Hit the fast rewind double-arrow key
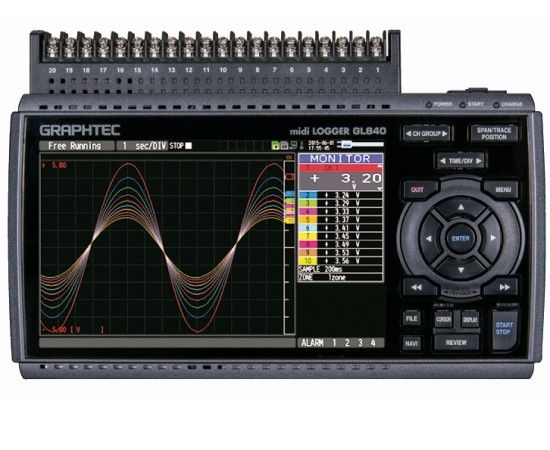This screenshot has height=450, width=550. (417, 287)
